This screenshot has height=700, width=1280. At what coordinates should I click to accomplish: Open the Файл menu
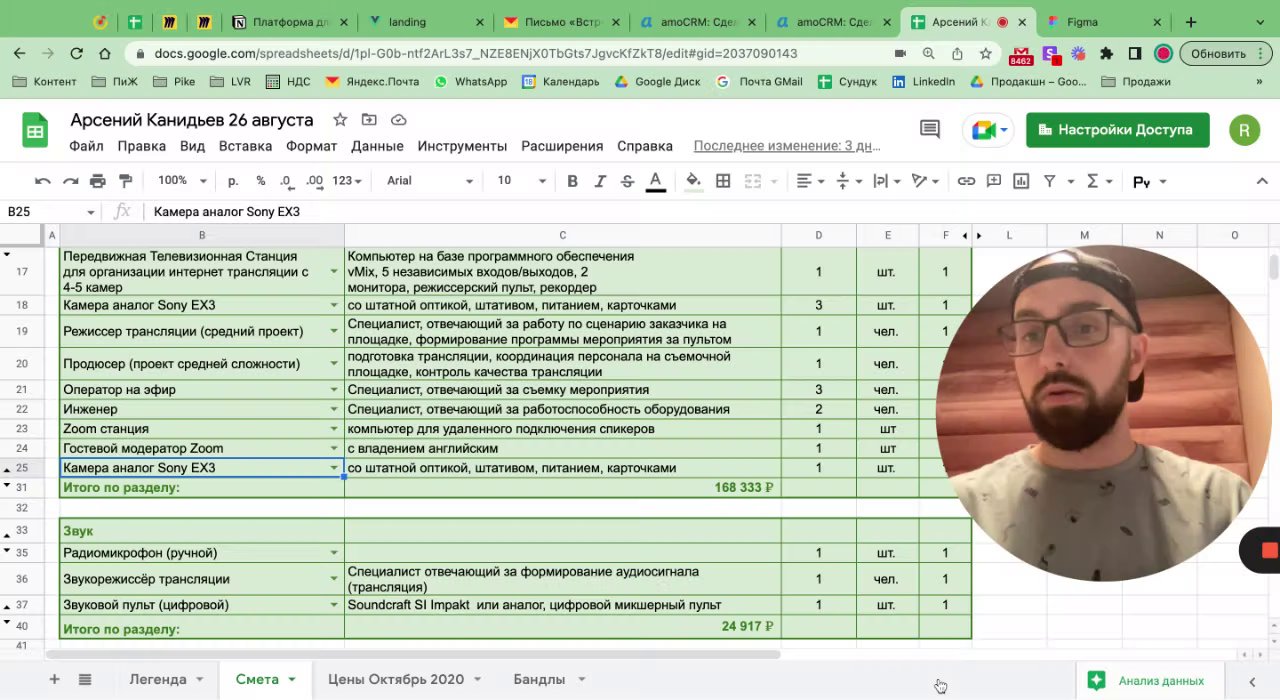[x=86, y=146]
